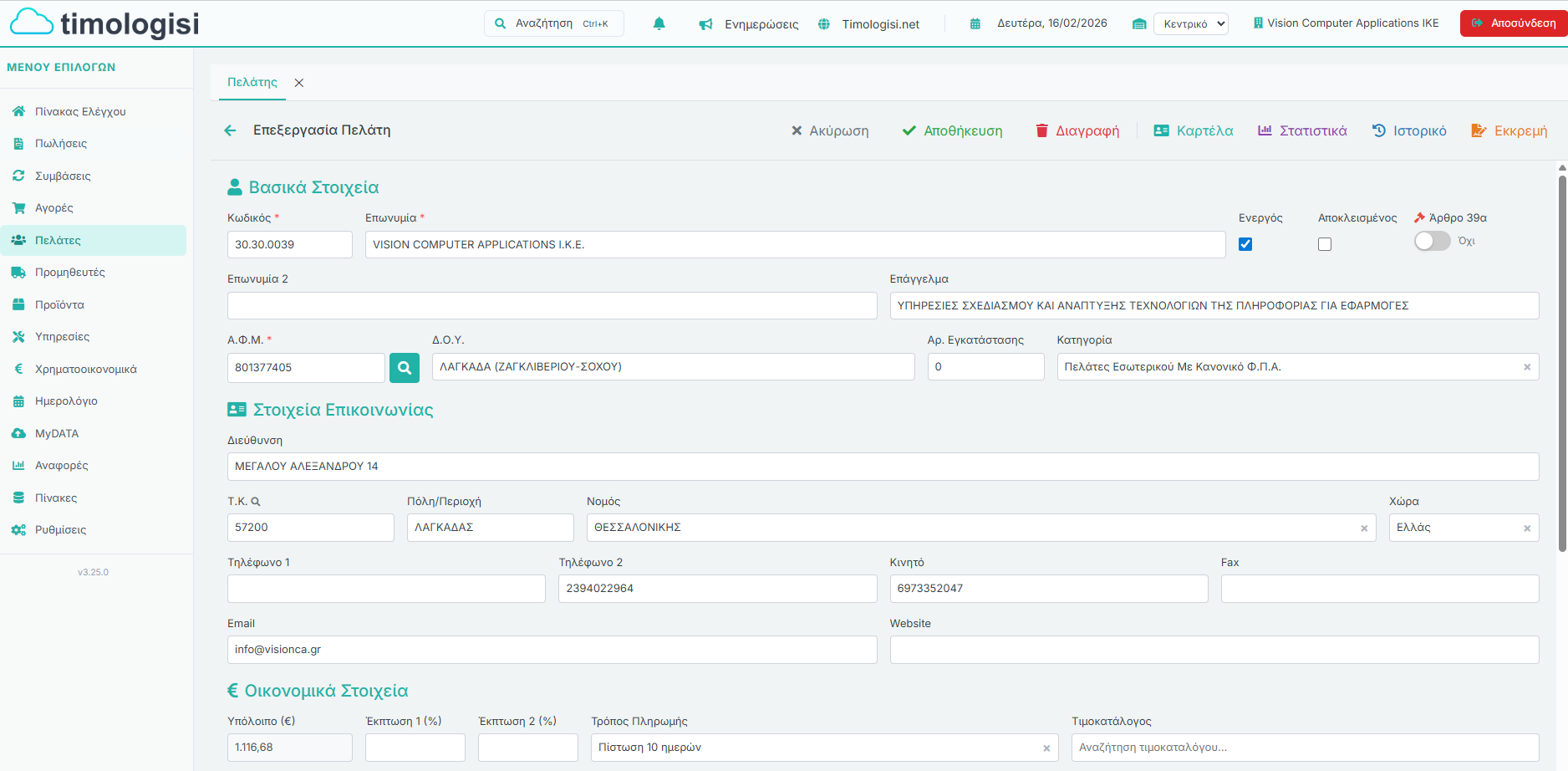The height and width of the screenshot is (771, 1568).
Task: Toggle the Άρθρο 39α switch
Action: (x=1432, y=241)
